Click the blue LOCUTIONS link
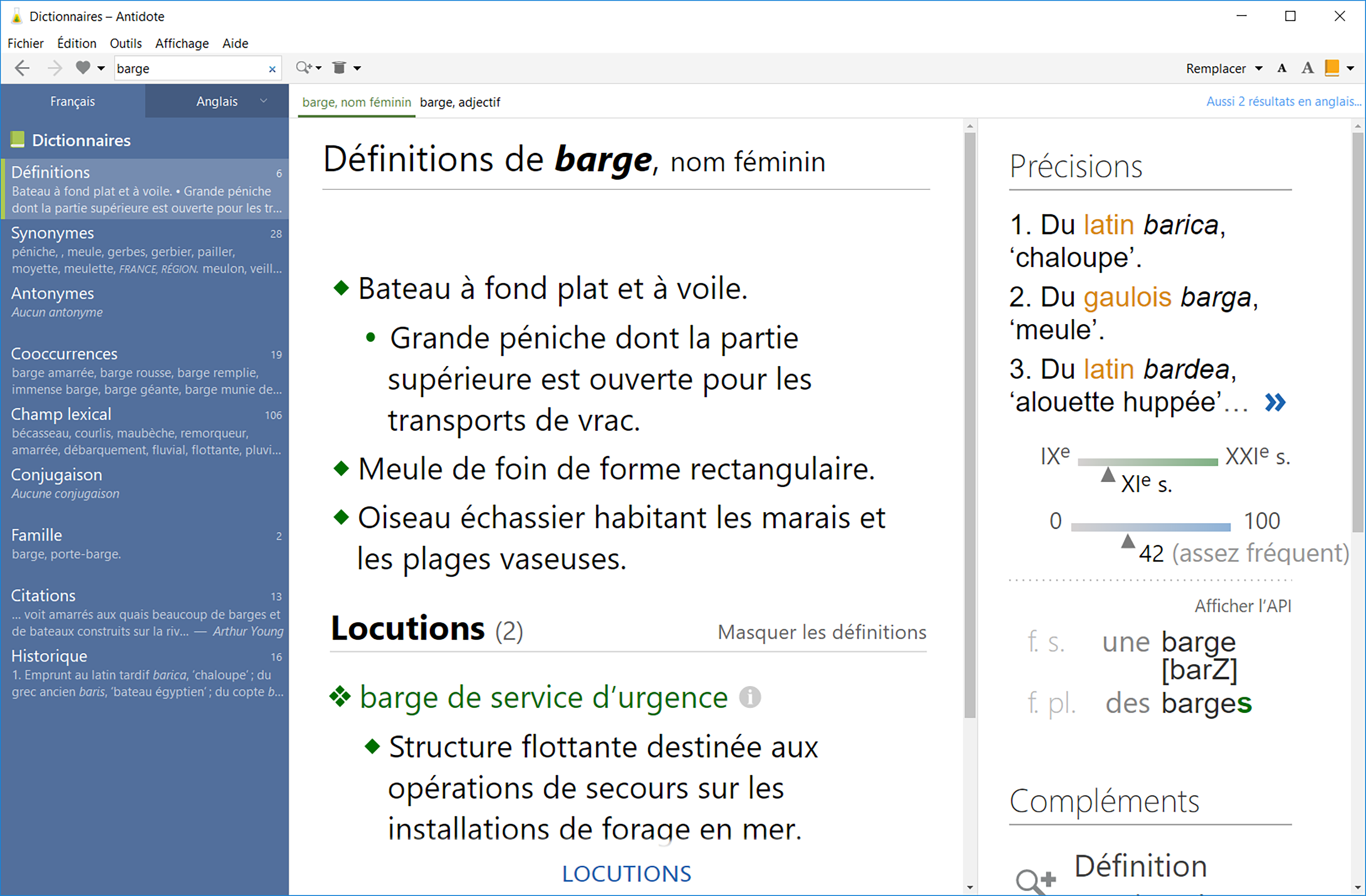This screenshot has height=896, width=1366. click(x=626, y=874)
